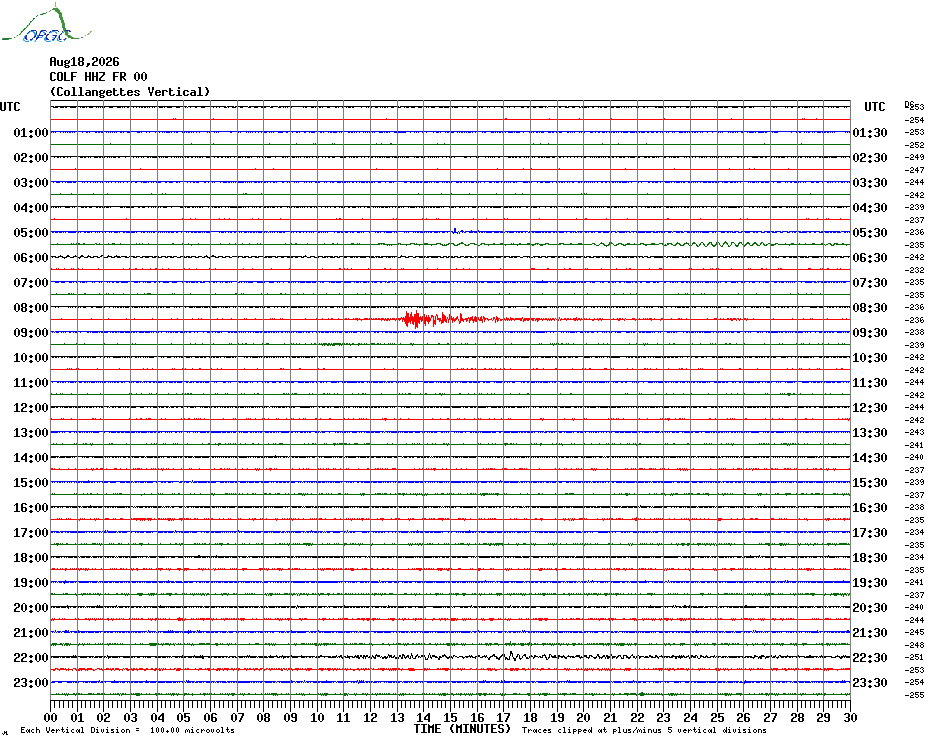
Task: Click the 15:30 right-side label
Action: point(870,482)
